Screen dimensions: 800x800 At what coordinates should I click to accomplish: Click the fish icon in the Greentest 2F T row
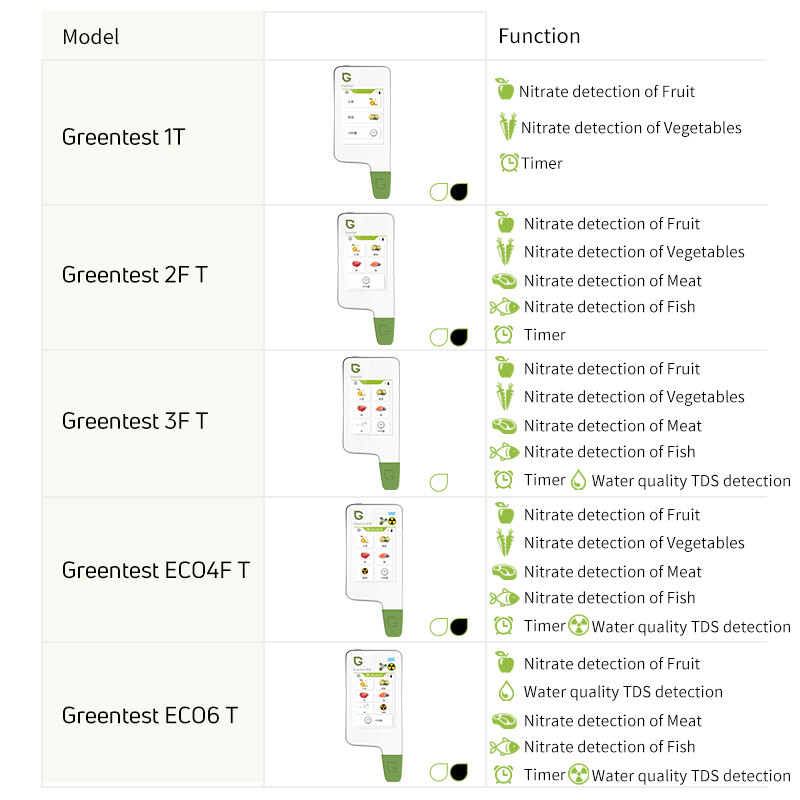pos(505,307)
